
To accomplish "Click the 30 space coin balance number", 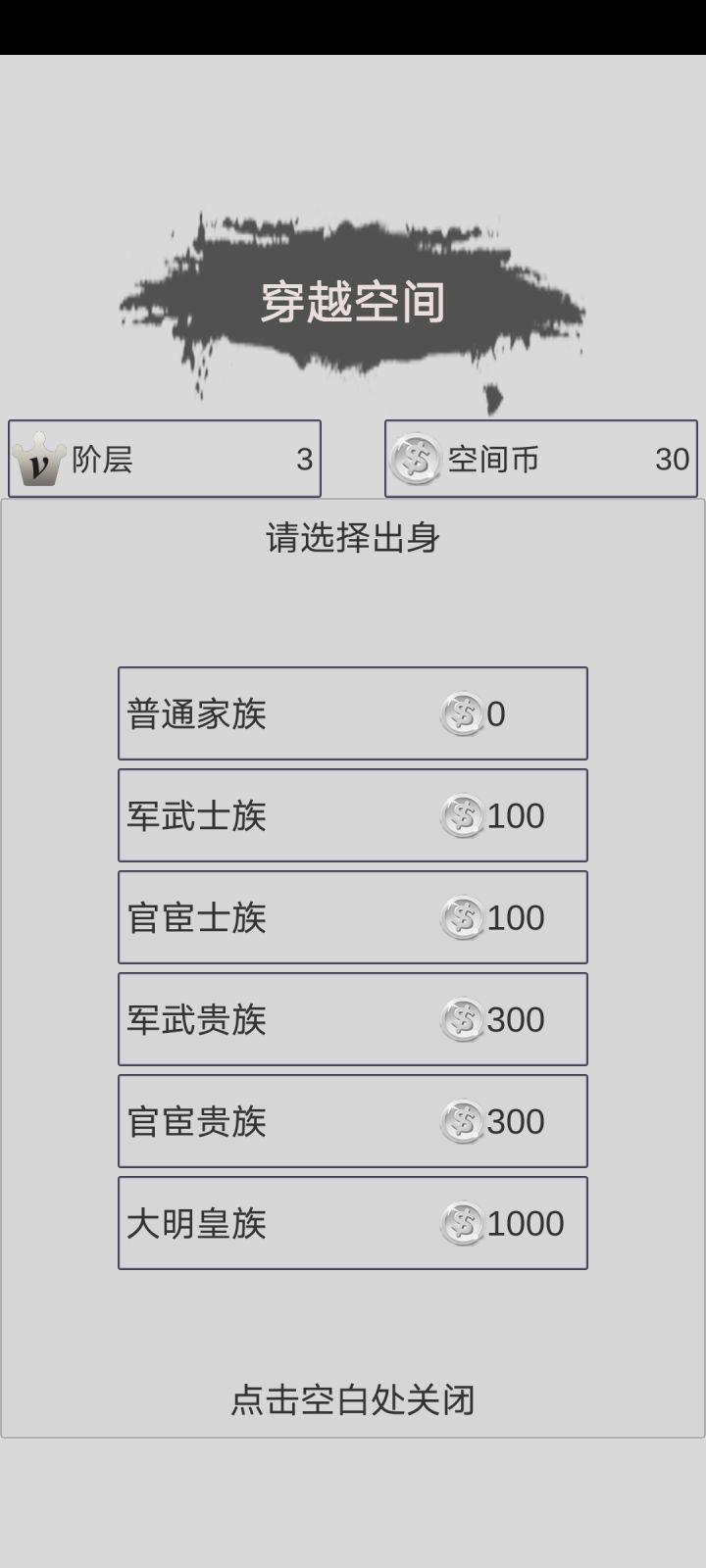I will [672, 459].
